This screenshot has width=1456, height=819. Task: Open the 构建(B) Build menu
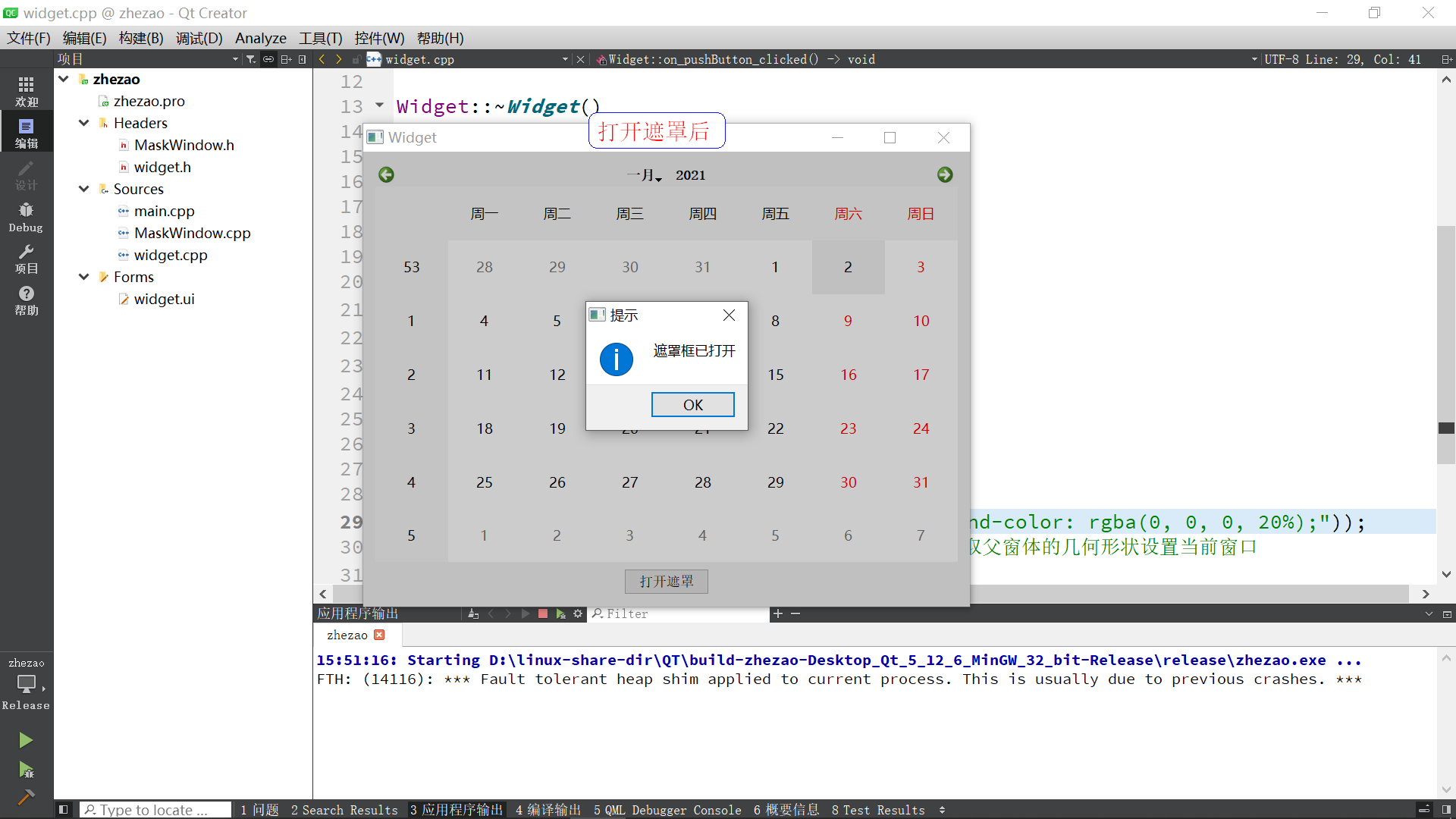point(141,38)
